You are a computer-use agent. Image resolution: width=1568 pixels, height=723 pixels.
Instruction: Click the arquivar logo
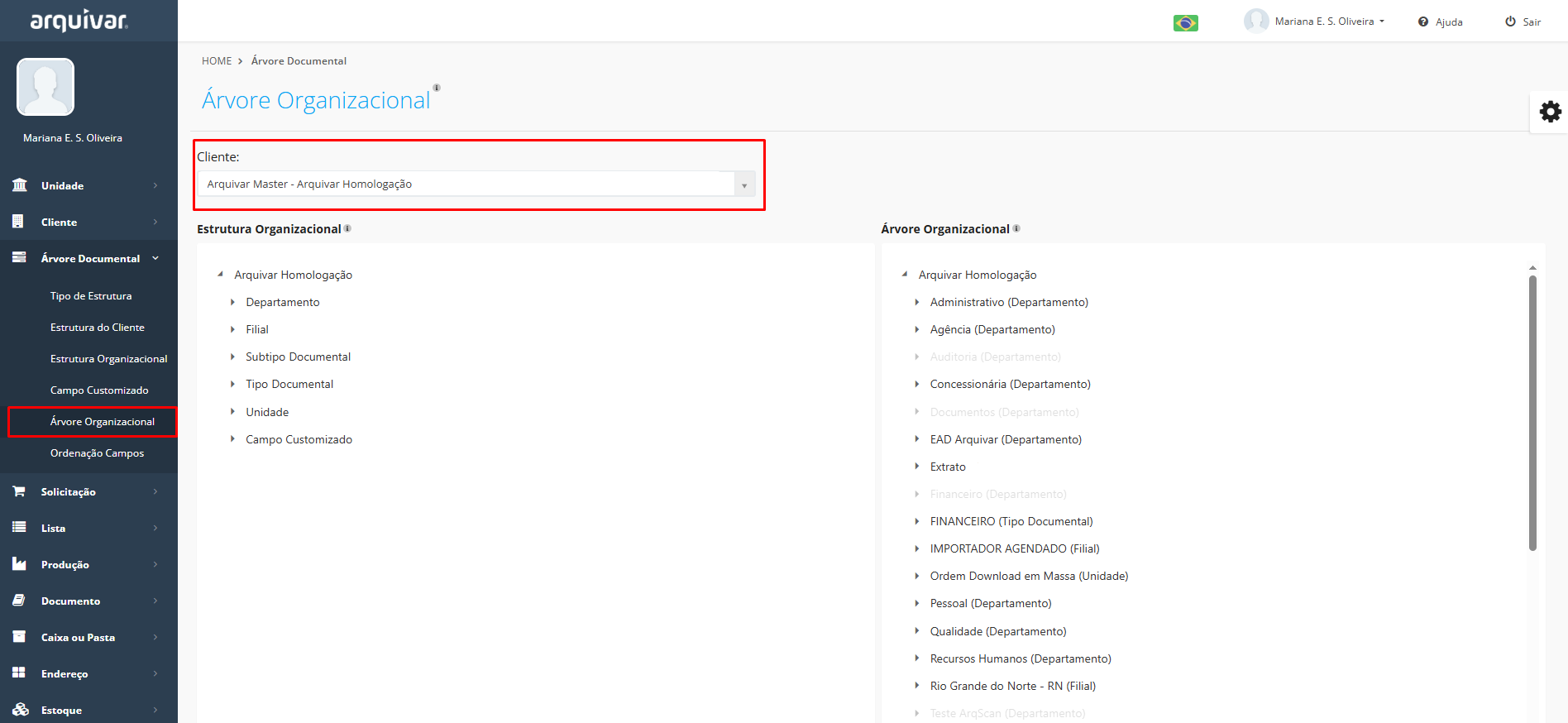79,21
